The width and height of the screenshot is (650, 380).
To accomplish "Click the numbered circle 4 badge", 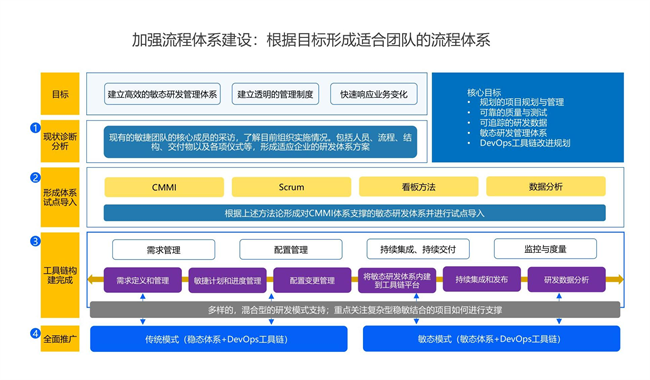I will pyautogui.click(x=35, y=333).
